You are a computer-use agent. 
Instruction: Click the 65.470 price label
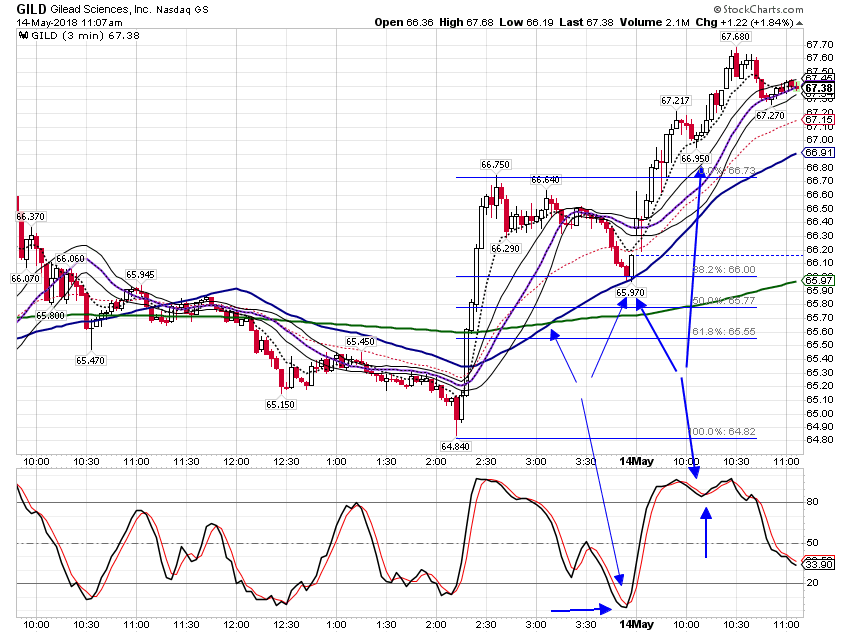91,360
